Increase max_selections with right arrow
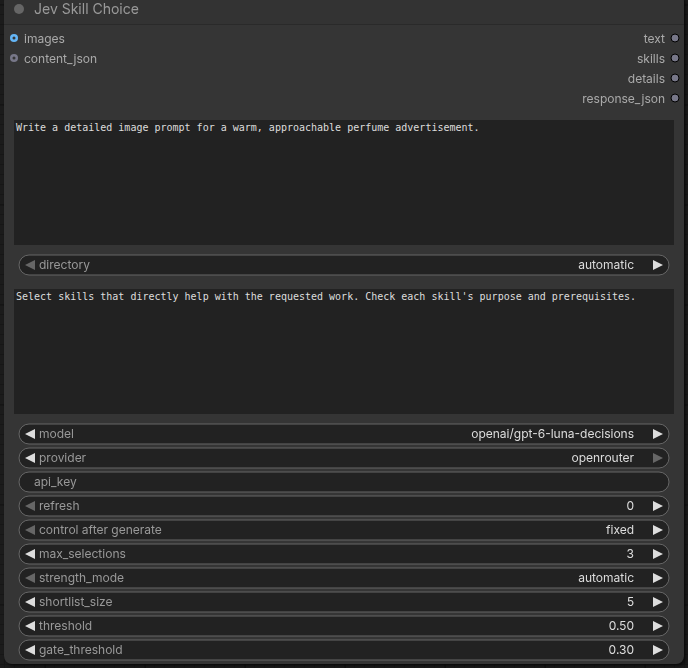The image size is (688, 668). click(657, 554)
